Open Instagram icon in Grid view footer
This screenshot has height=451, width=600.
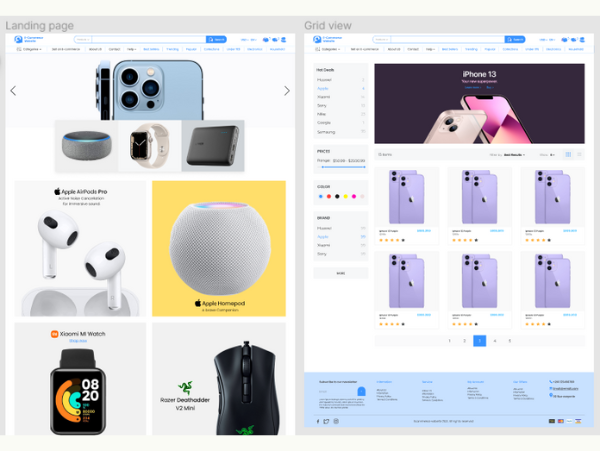point(336,421)
